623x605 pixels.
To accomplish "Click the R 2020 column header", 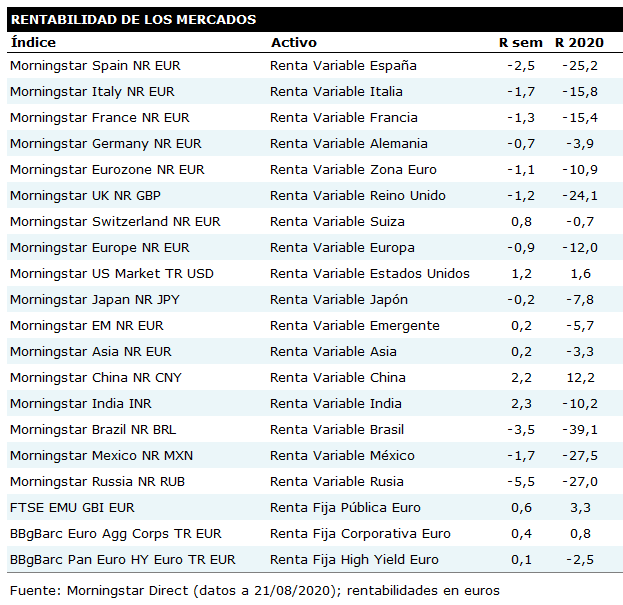I will pyautogui.click(x=580, y=42).
